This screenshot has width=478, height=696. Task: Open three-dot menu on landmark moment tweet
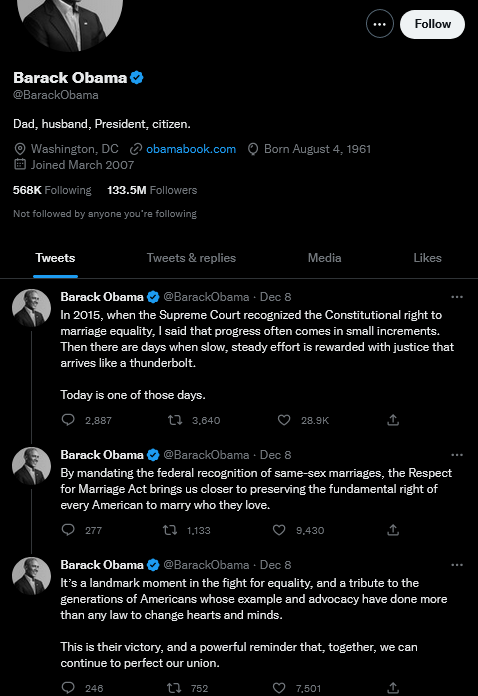pos(457,565)
